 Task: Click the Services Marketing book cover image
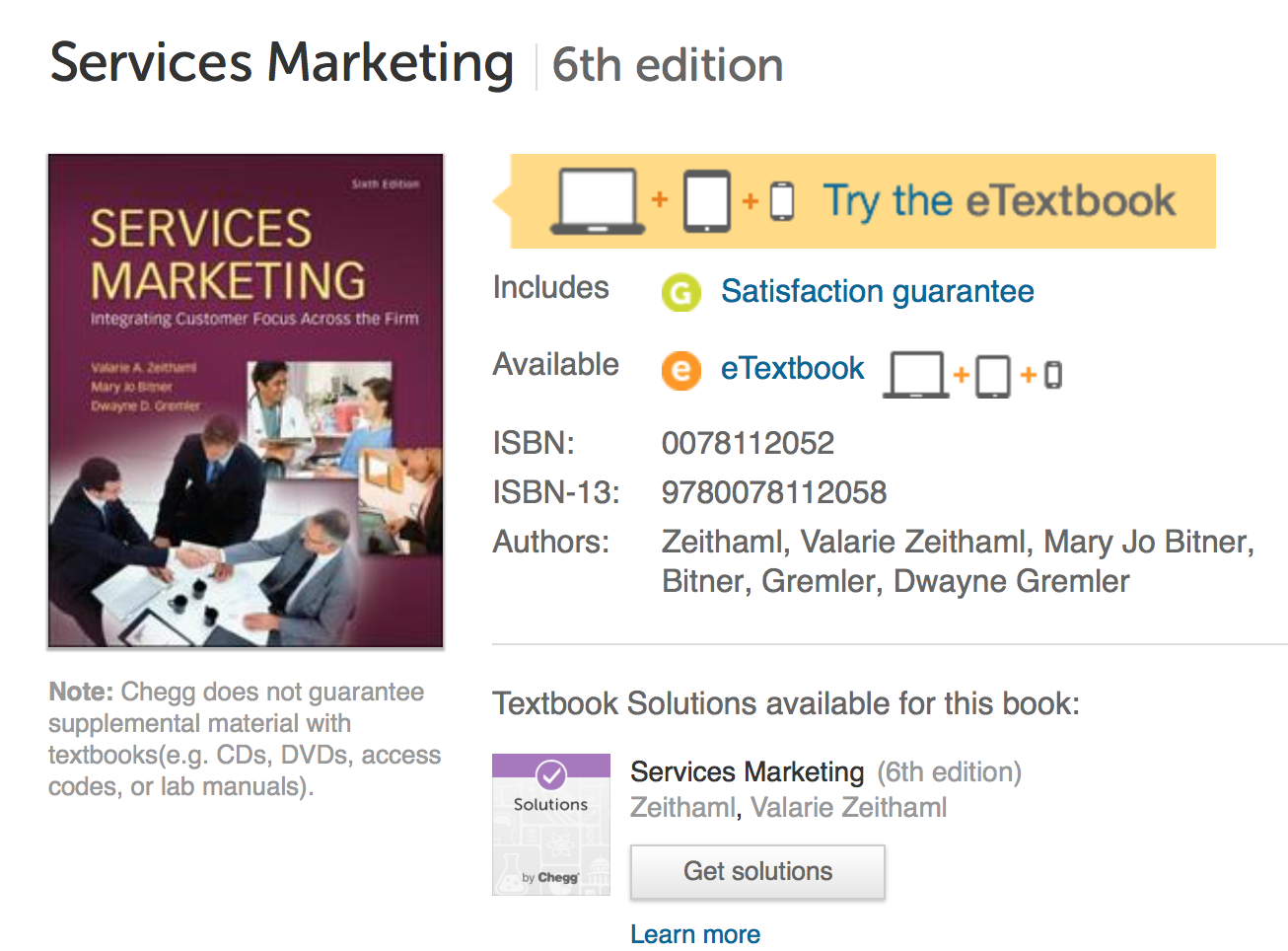[246, 401]
